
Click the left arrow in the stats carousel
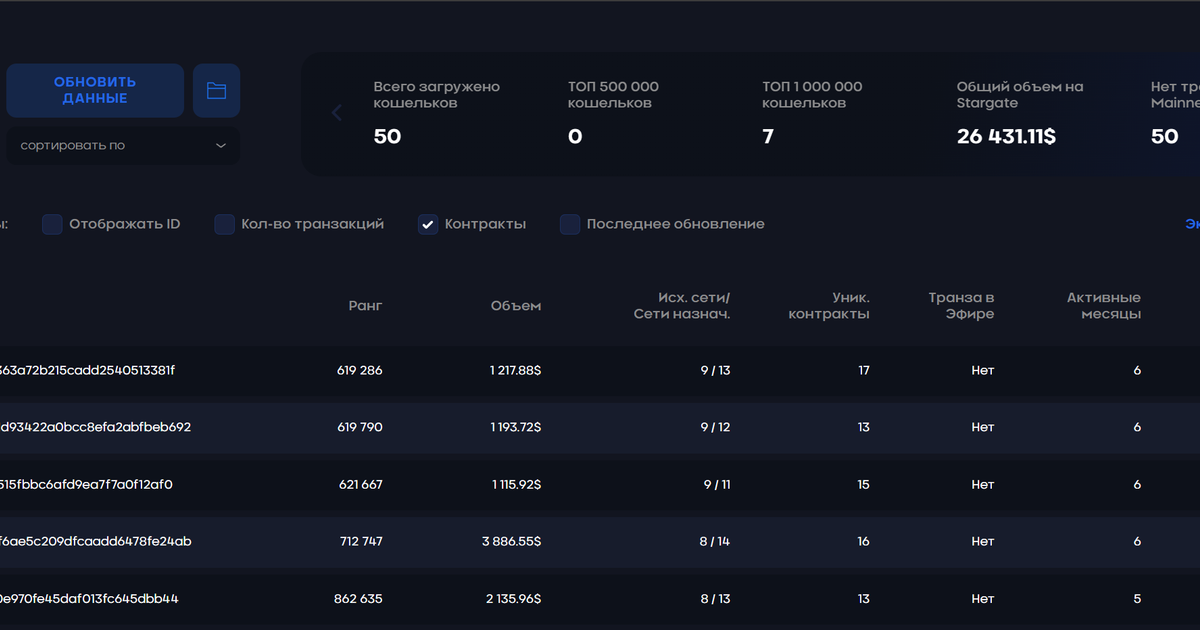[337, 113]
